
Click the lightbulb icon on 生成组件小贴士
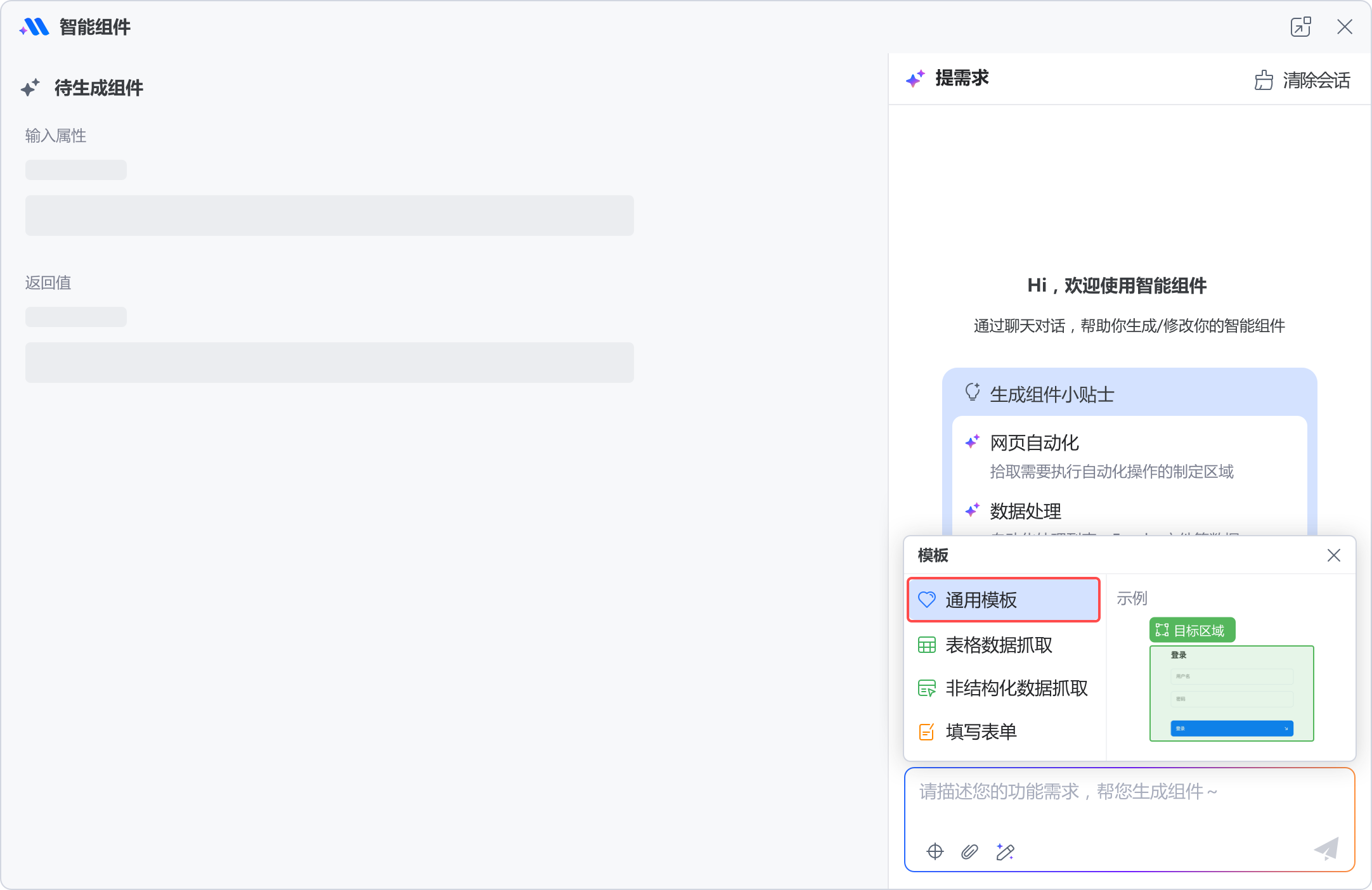[x=973, y=394]
